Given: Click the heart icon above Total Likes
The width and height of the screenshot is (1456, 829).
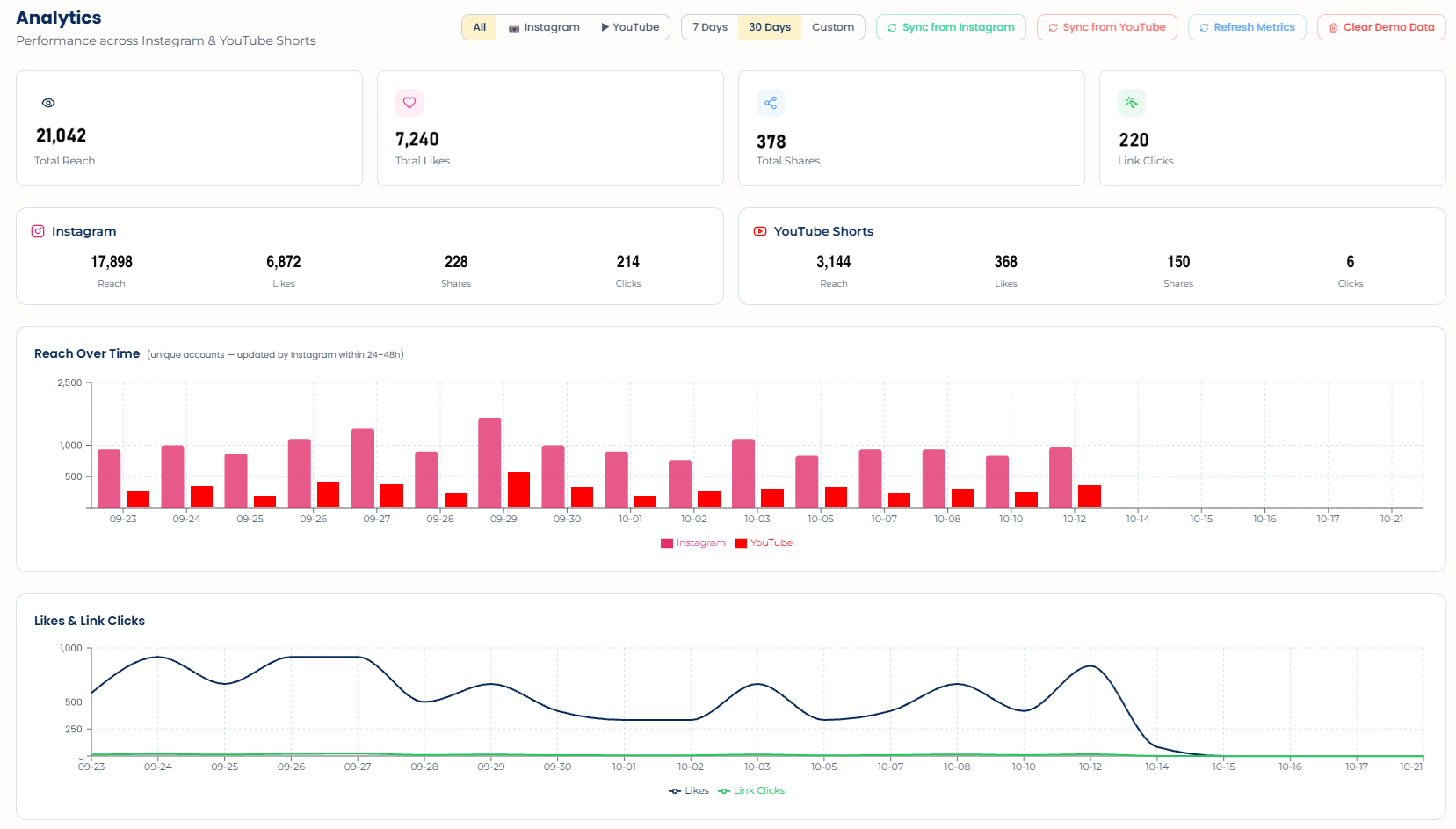Looking at the screenshot, I should [409, 103].
